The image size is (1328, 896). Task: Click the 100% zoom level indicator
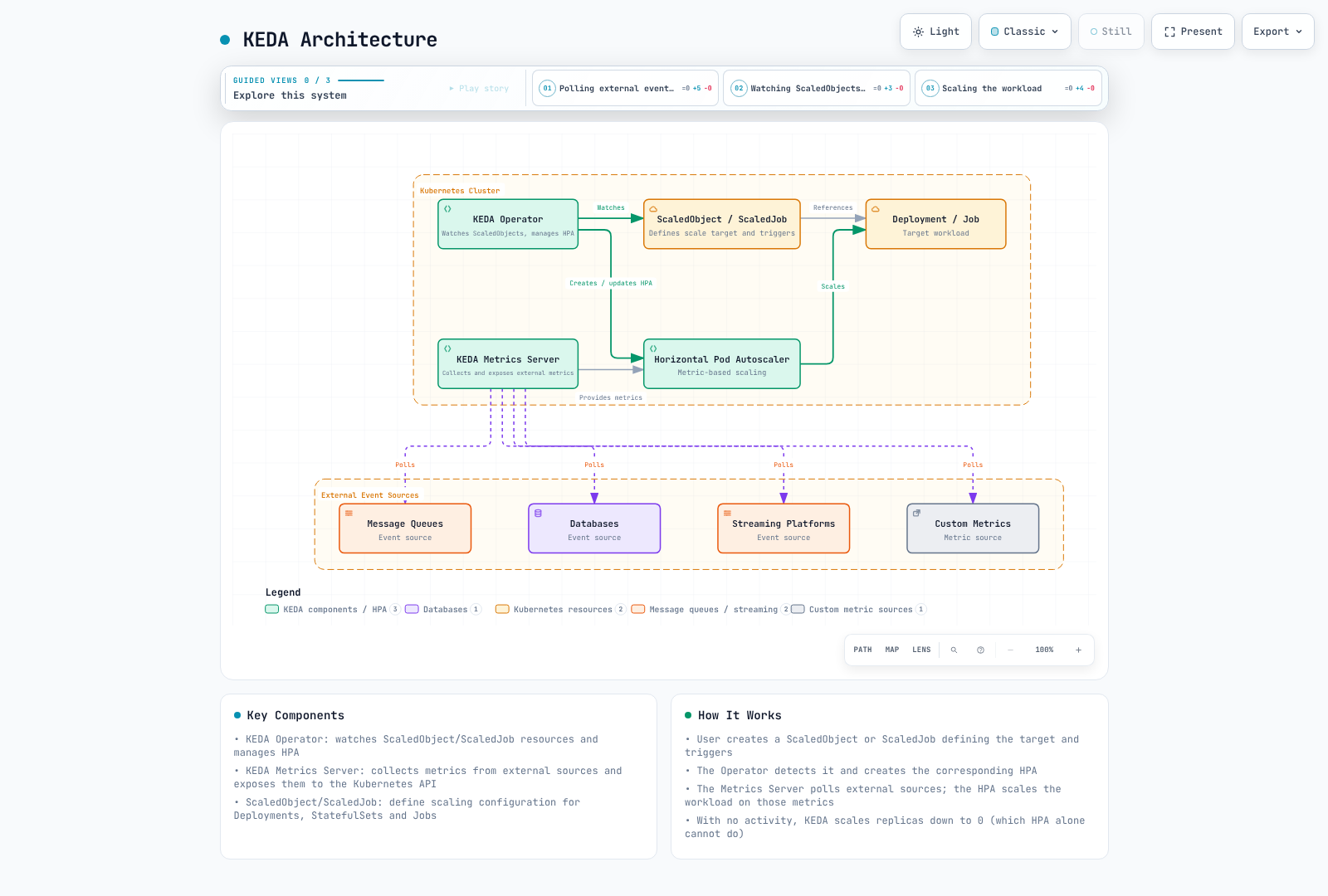pyautogui.click(x=1044, y=650)
